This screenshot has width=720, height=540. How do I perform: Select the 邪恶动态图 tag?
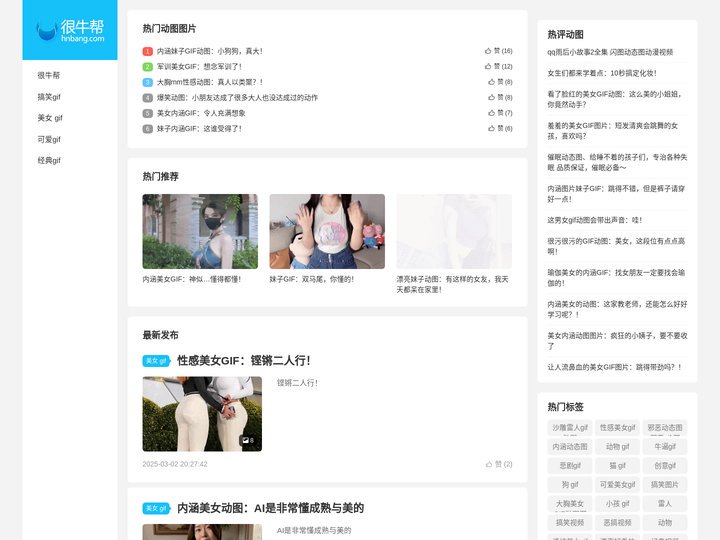[x=665, y=428]
